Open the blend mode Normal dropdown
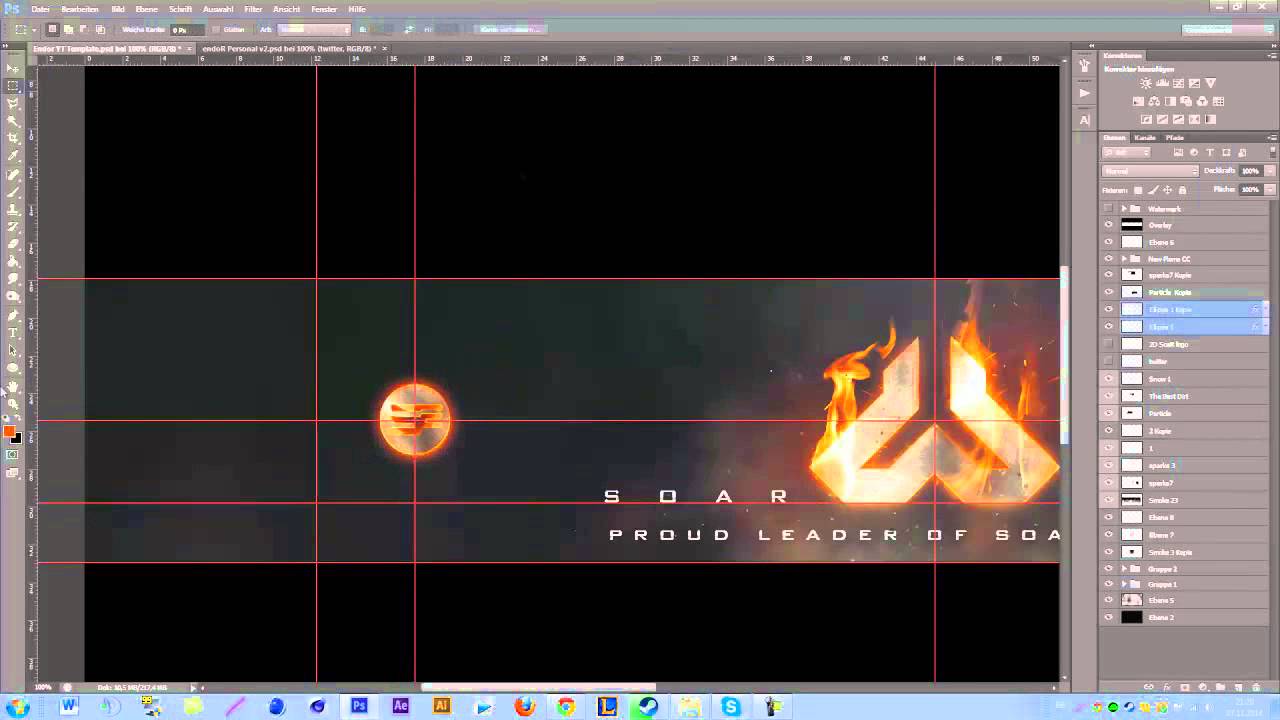 [x=1150, y=171]
